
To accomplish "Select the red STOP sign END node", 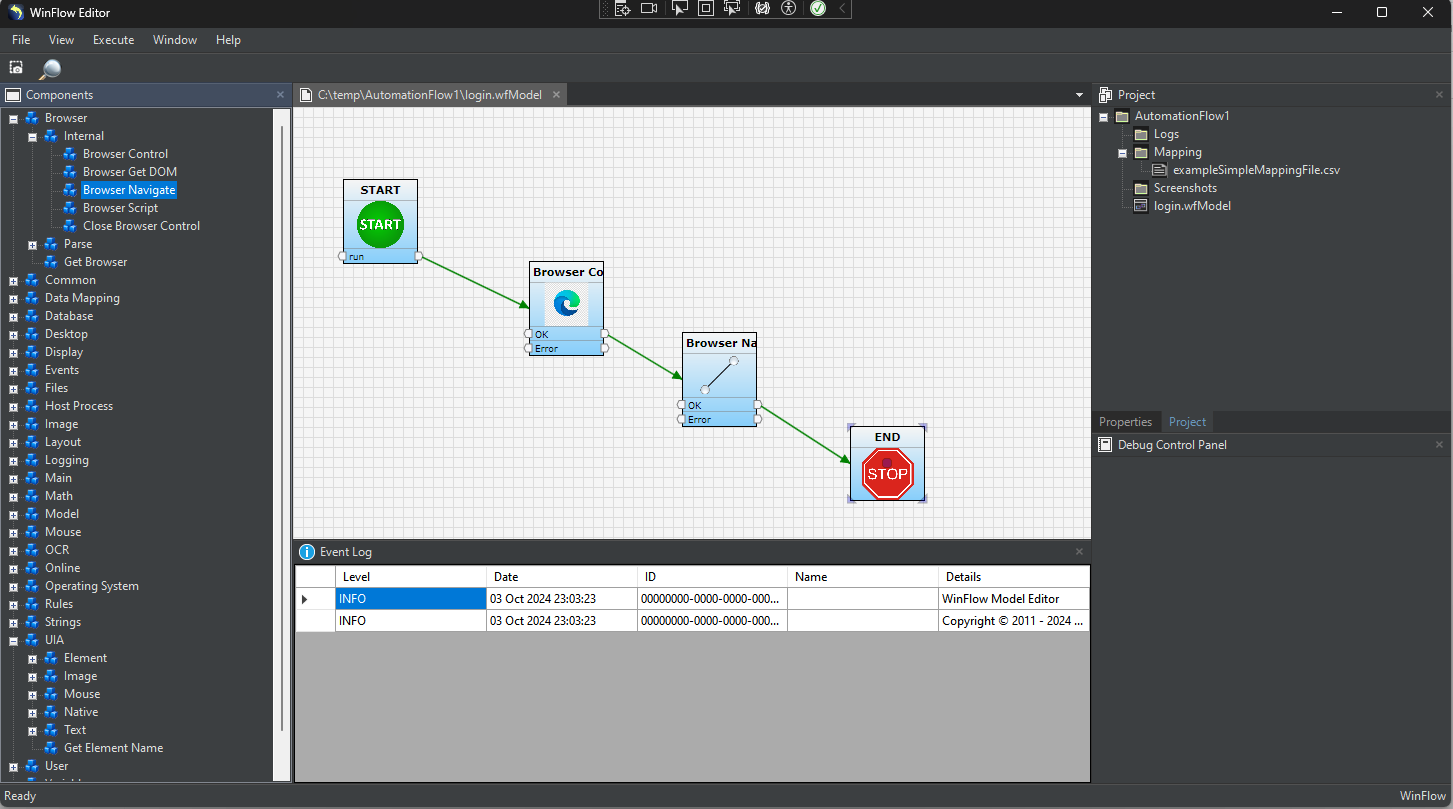I will (887, 474).
